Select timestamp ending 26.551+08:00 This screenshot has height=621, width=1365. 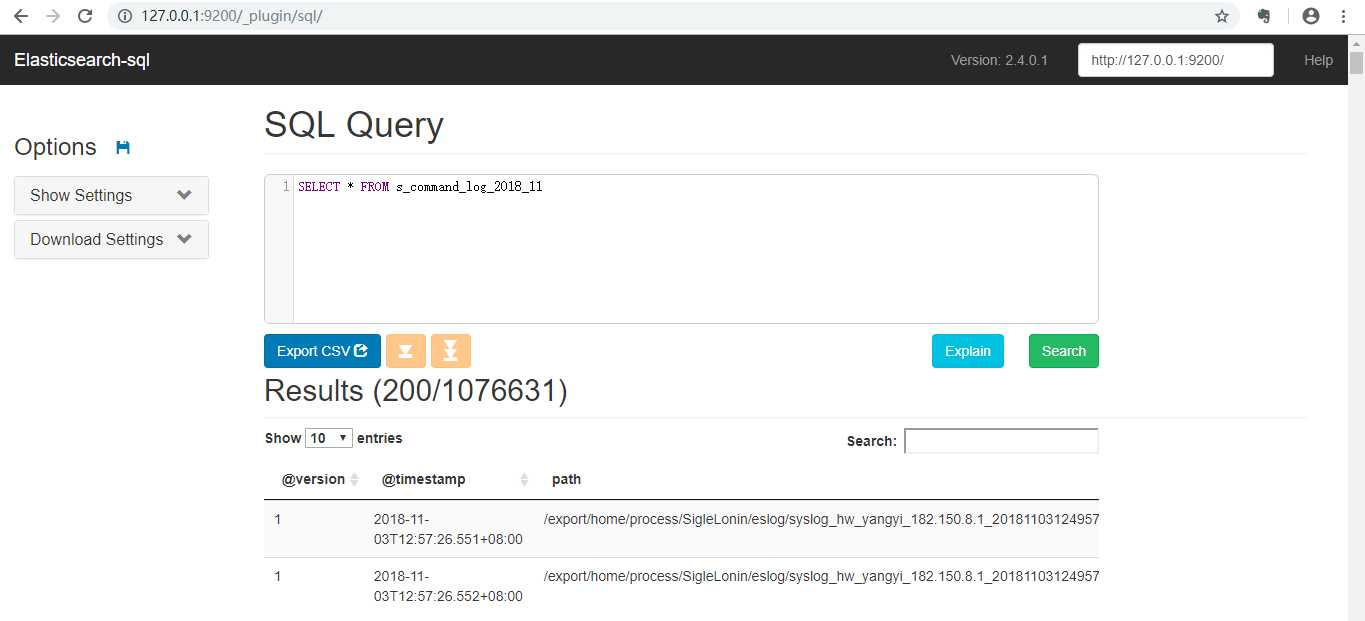point(448,529)
